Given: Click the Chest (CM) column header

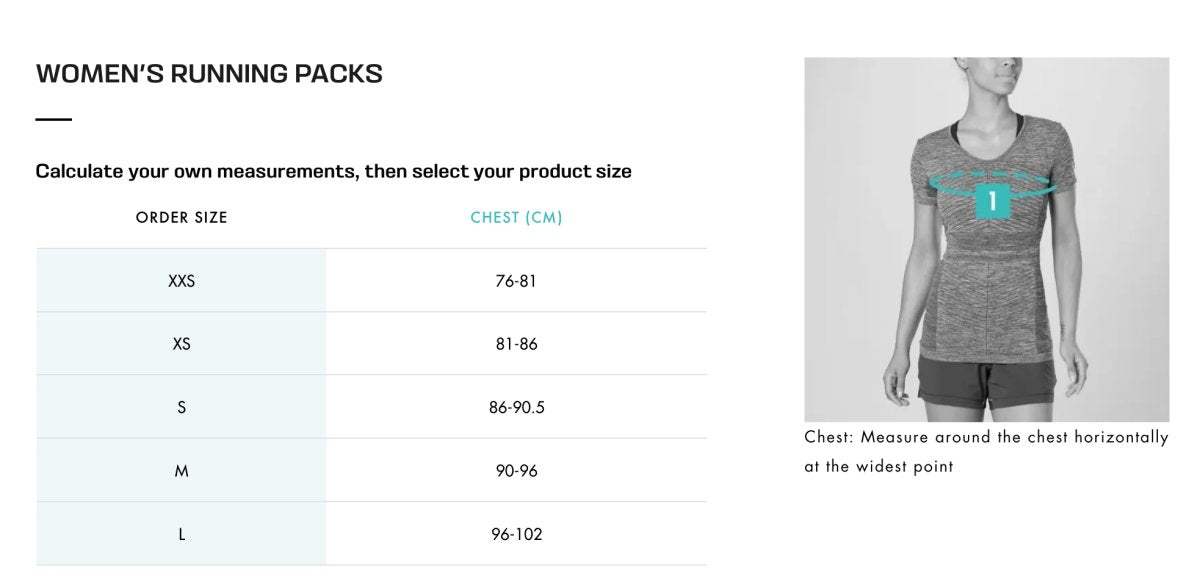Looking at the screenshot, I should (516, 217).
